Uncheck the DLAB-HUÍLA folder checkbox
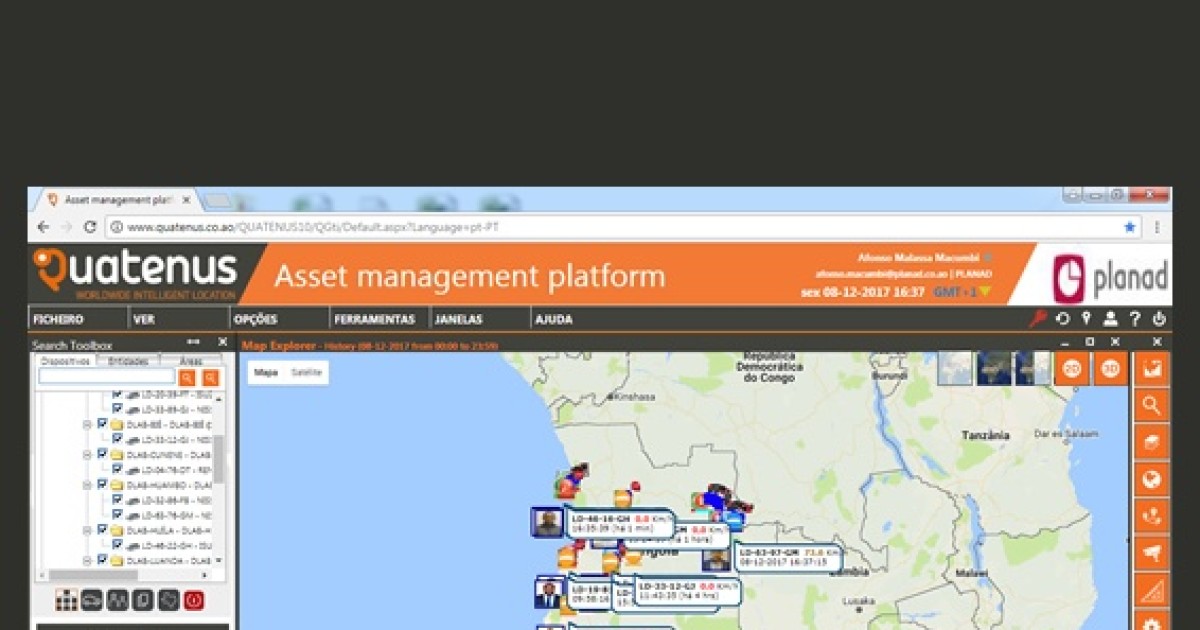This screenshot has width=1200, height=630. click(102, 530)
